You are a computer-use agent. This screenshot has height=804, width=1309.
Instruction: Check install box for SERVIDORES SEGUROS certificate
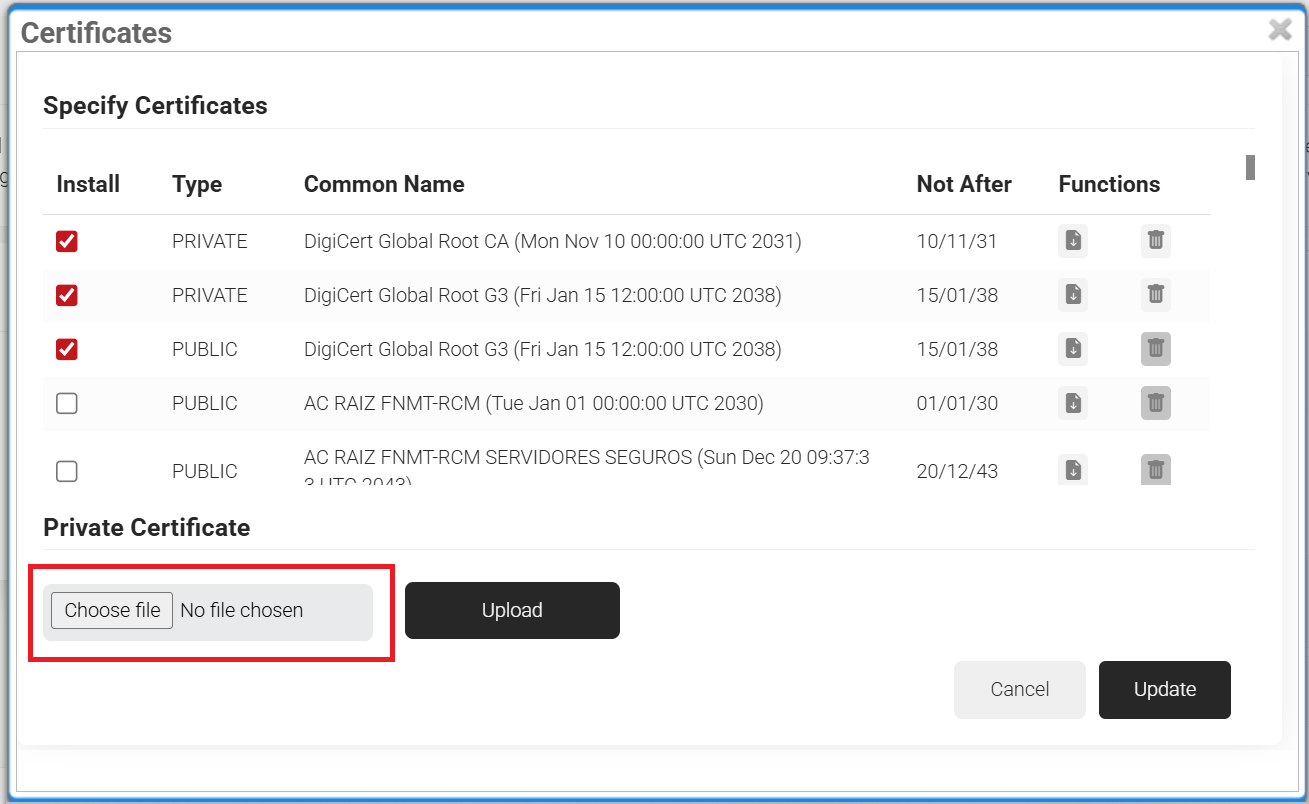pyautogui.click(x=67, y=471)
